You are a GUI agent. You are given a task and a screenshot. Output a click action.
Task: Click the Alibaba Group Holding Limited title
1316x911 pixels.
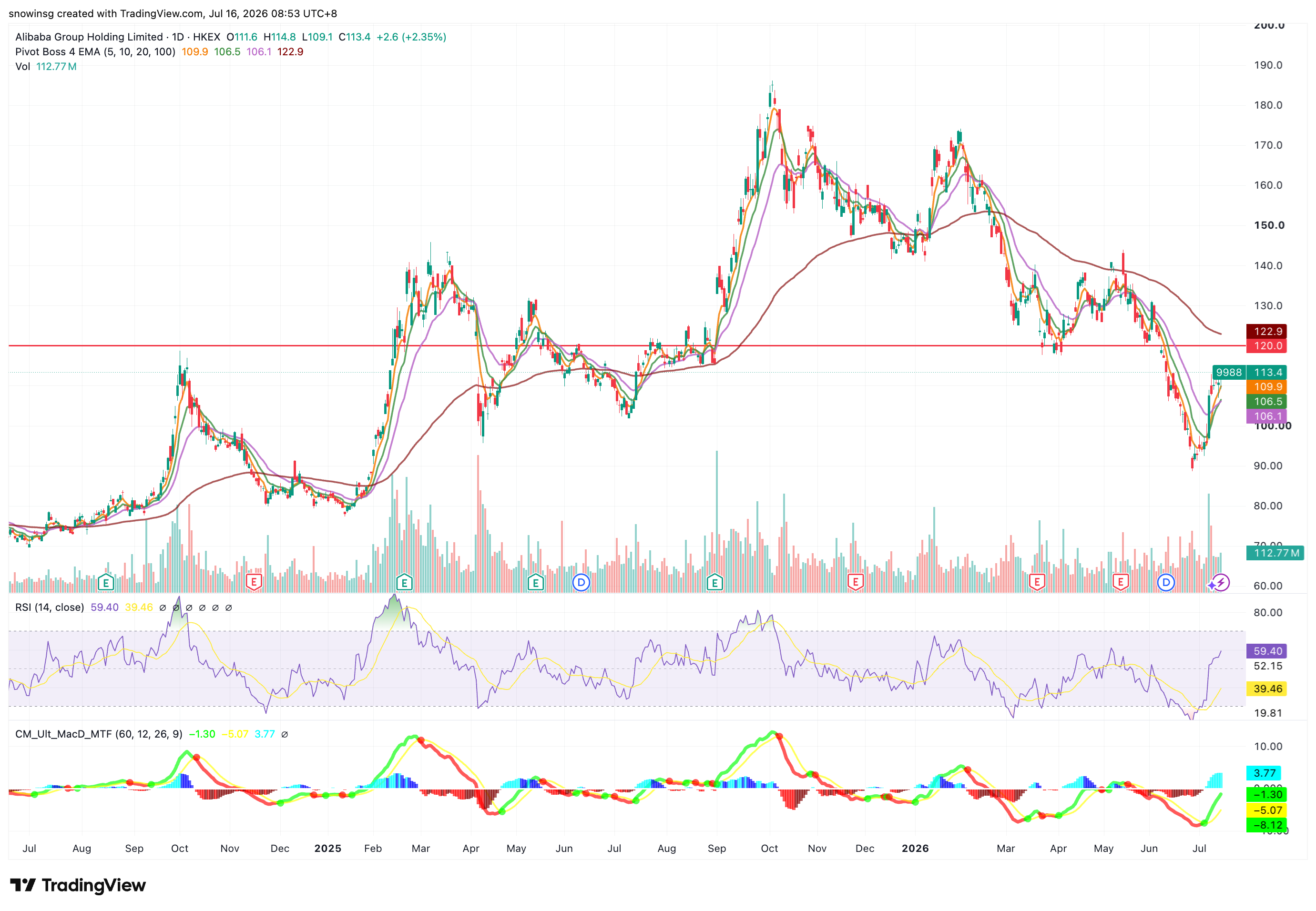point(89,37)
